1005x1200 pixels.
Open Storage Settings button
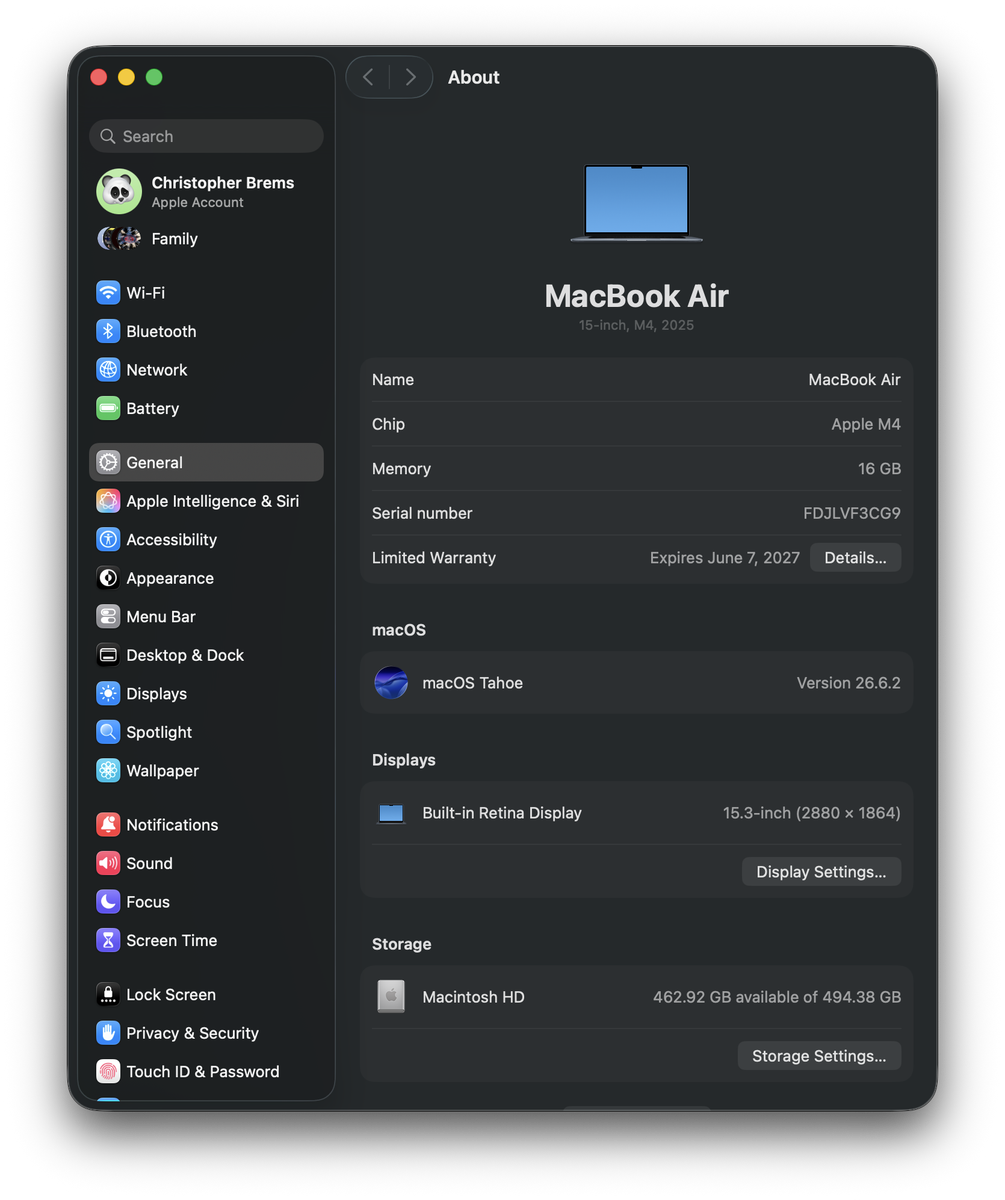click(x=819, y=1056)
